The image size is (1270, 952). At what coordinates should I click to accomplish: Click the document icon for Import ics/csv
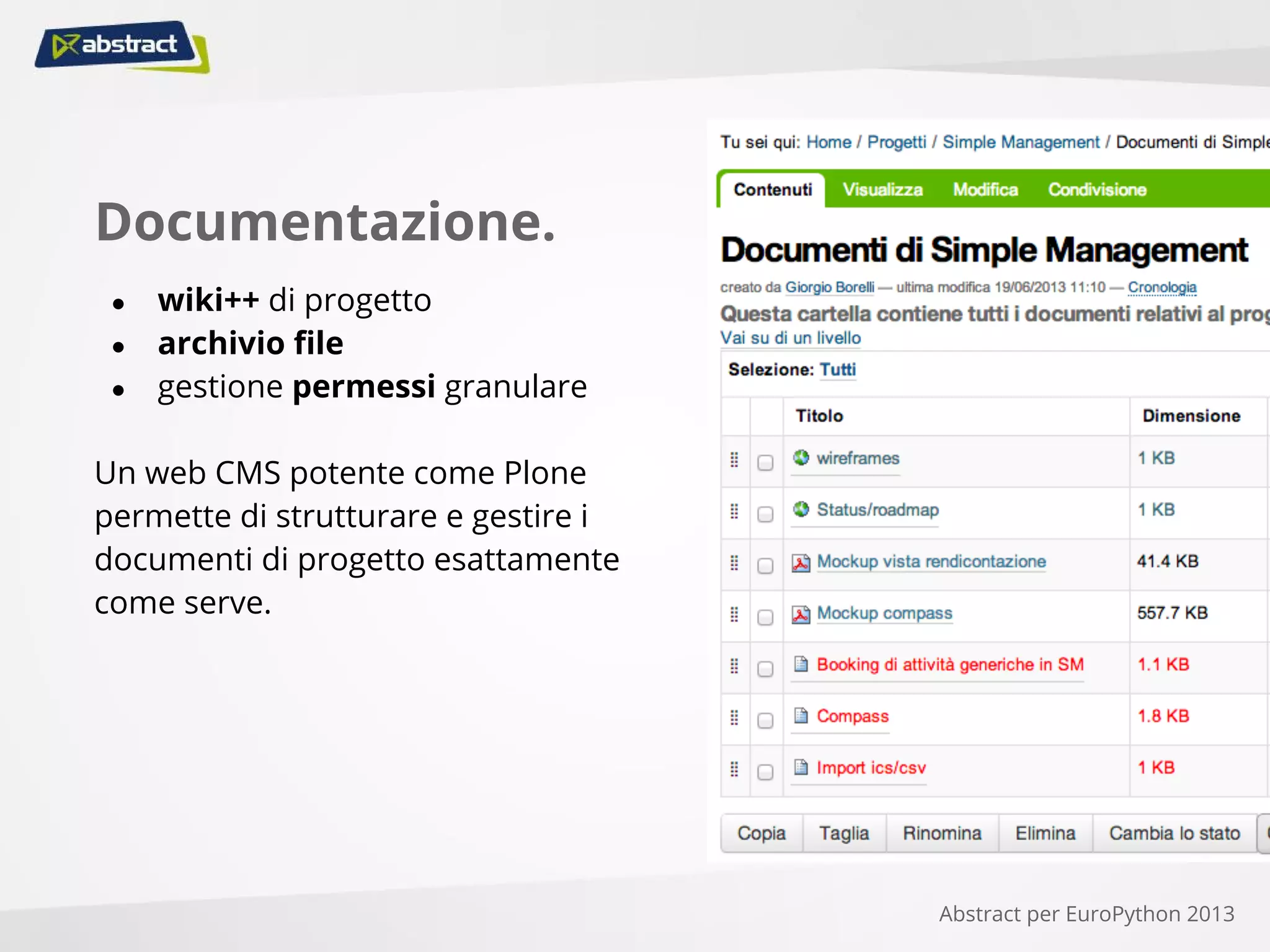801,767
